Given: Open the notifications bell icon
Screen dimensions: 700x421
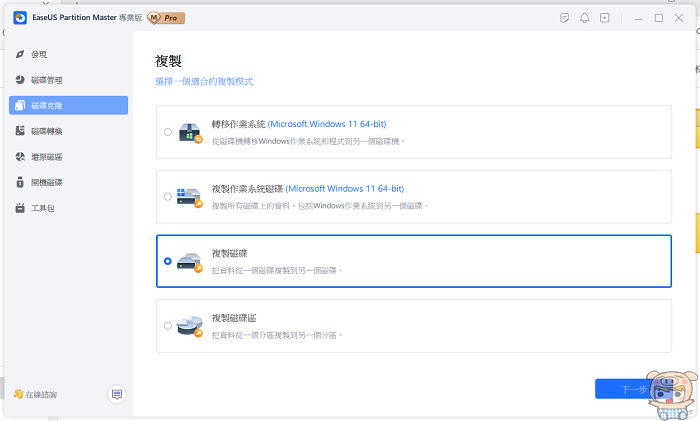Looking at the screenshot, I should tap(584, 18).
